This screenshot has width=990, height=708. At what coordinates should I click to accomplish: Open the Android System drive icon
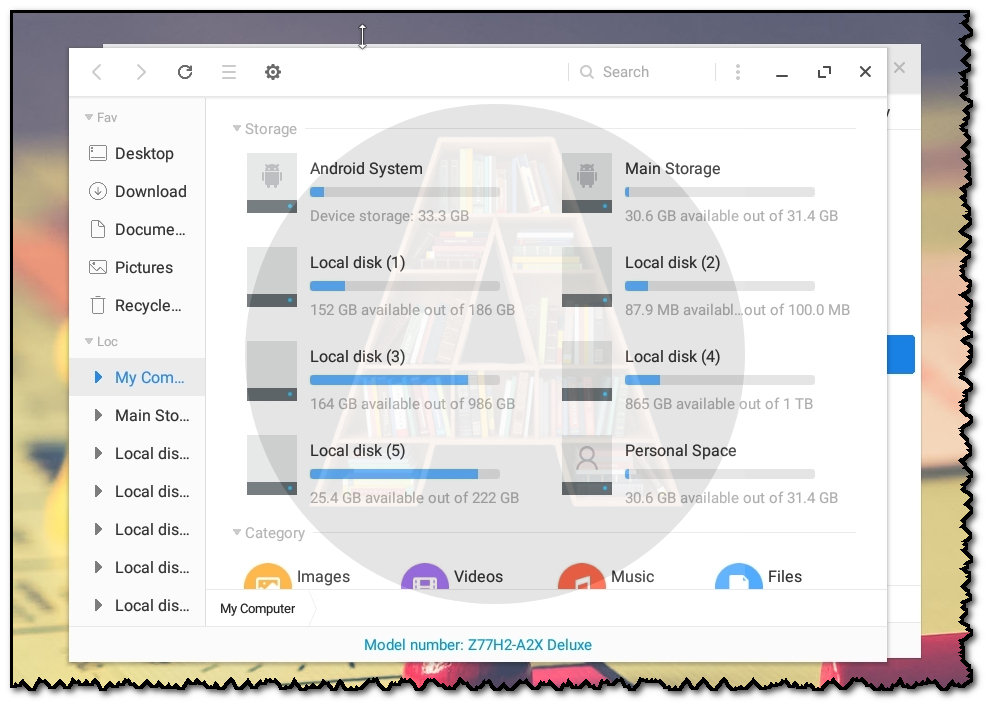click(x=272, y=183)
